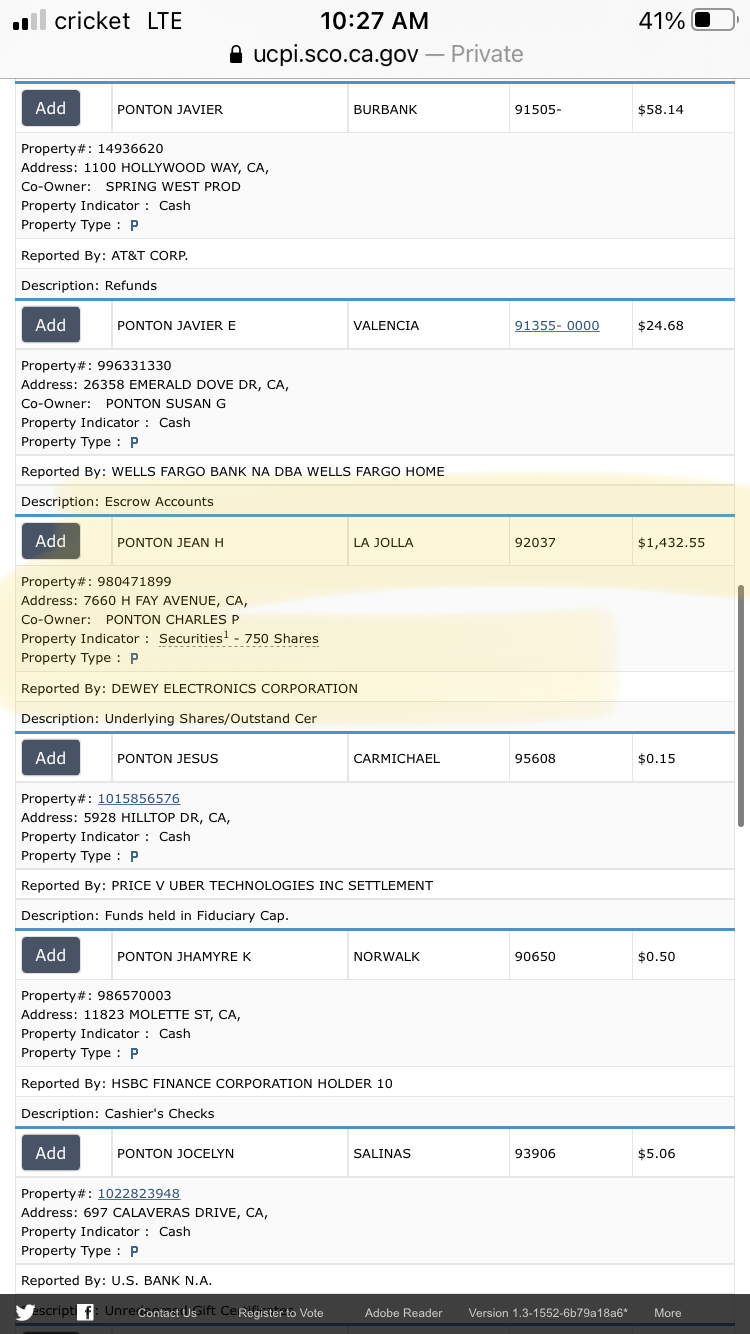This screenshot has height=1334, width=750.
Task: Open Property Type P for Valencia record
Action: (x=134, y=442)
